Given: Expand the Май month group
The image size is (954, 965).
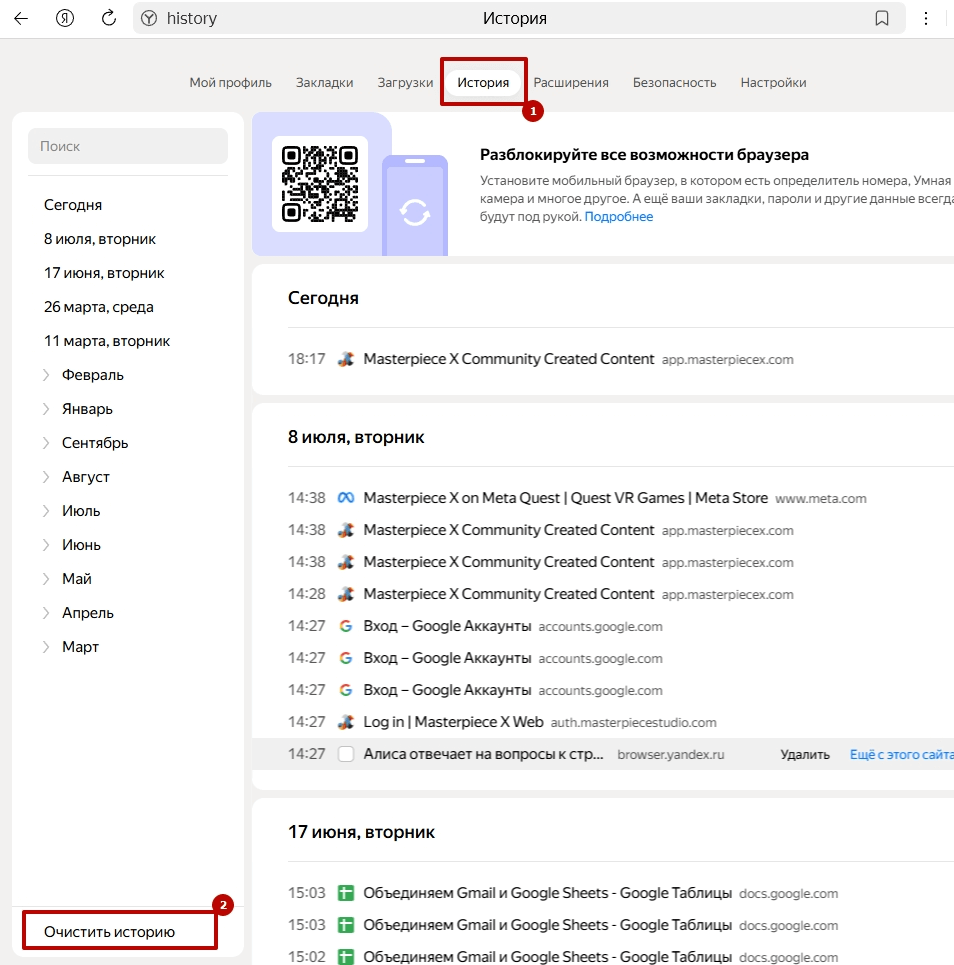Looking at the screenshot, I should pos(46,579).
